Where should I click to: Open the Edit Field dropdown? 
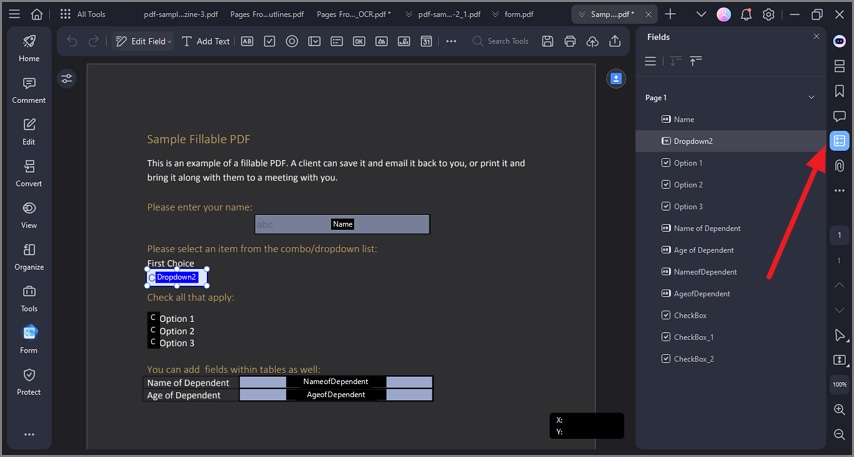coord(143,41)
